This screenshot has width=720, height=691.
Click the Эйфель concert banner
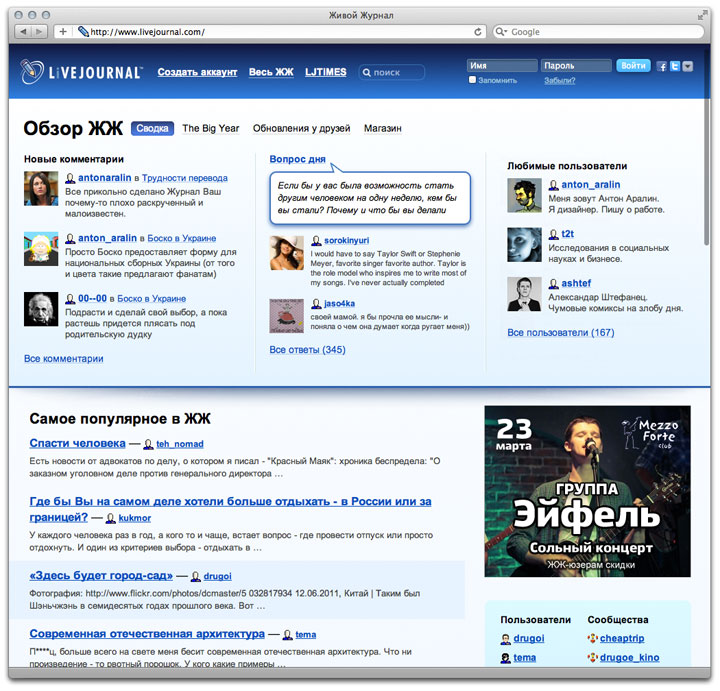[x=587, y=491]
